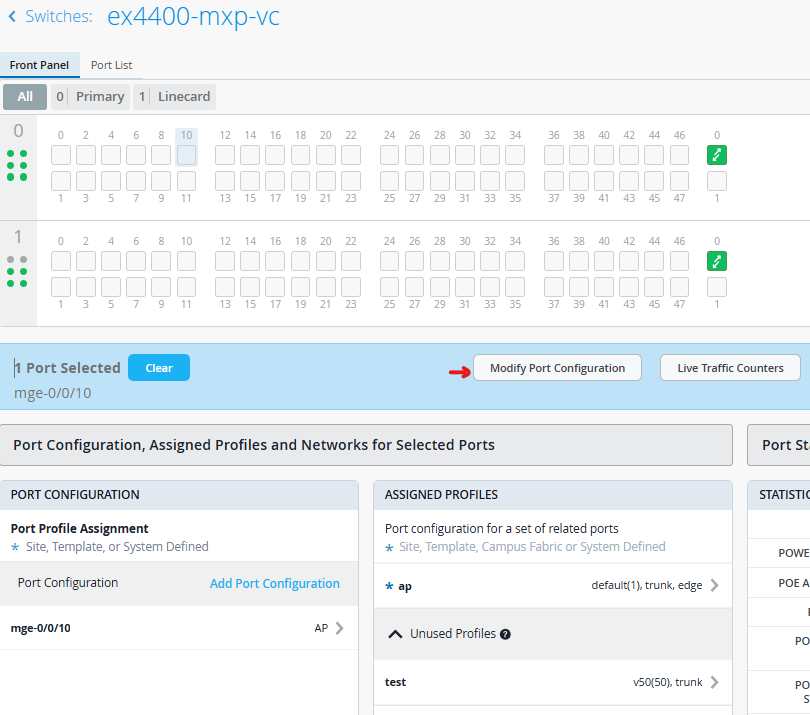Screen dimensions: 810x715
Task: Select port 20 on member 1
Action: pos(326,261)
